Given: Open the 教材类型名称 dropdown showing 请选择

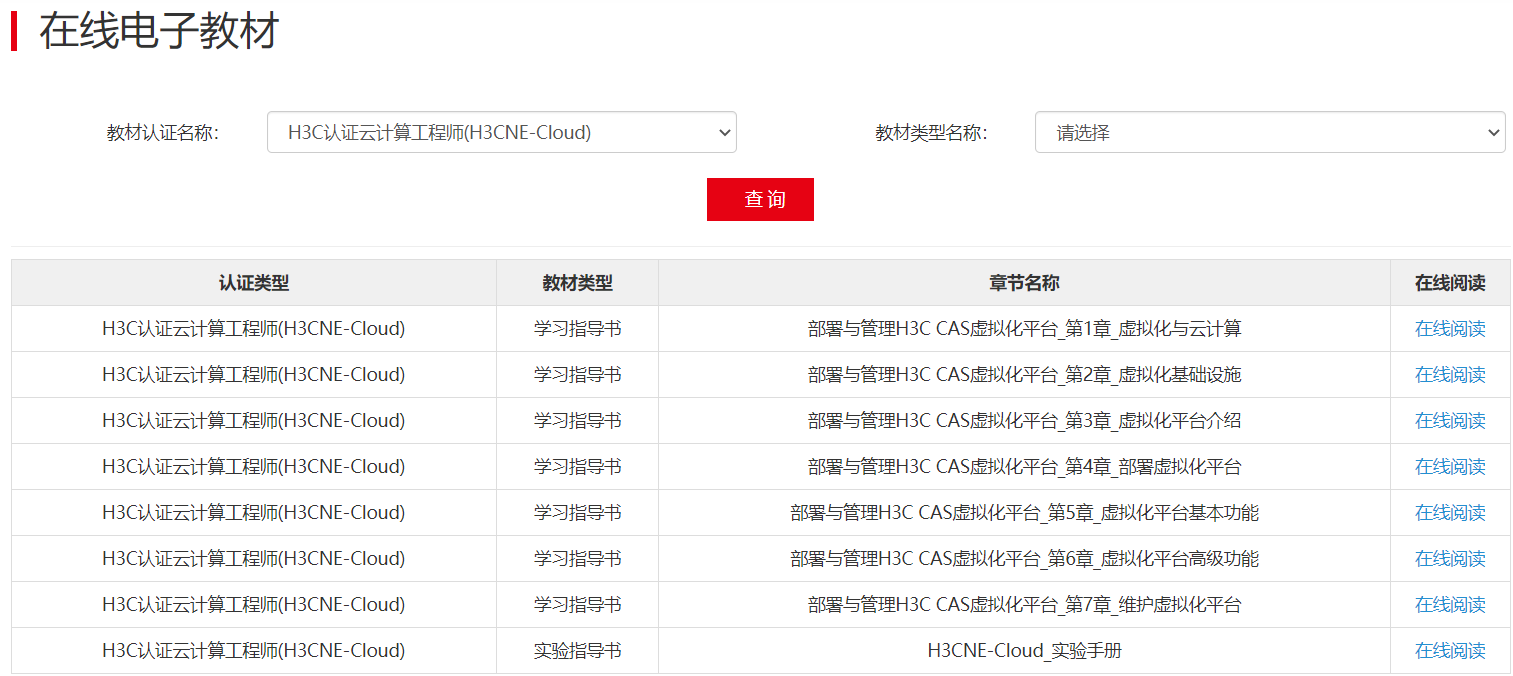Looking at the screenshot, I should click(x=1270, y=132).
